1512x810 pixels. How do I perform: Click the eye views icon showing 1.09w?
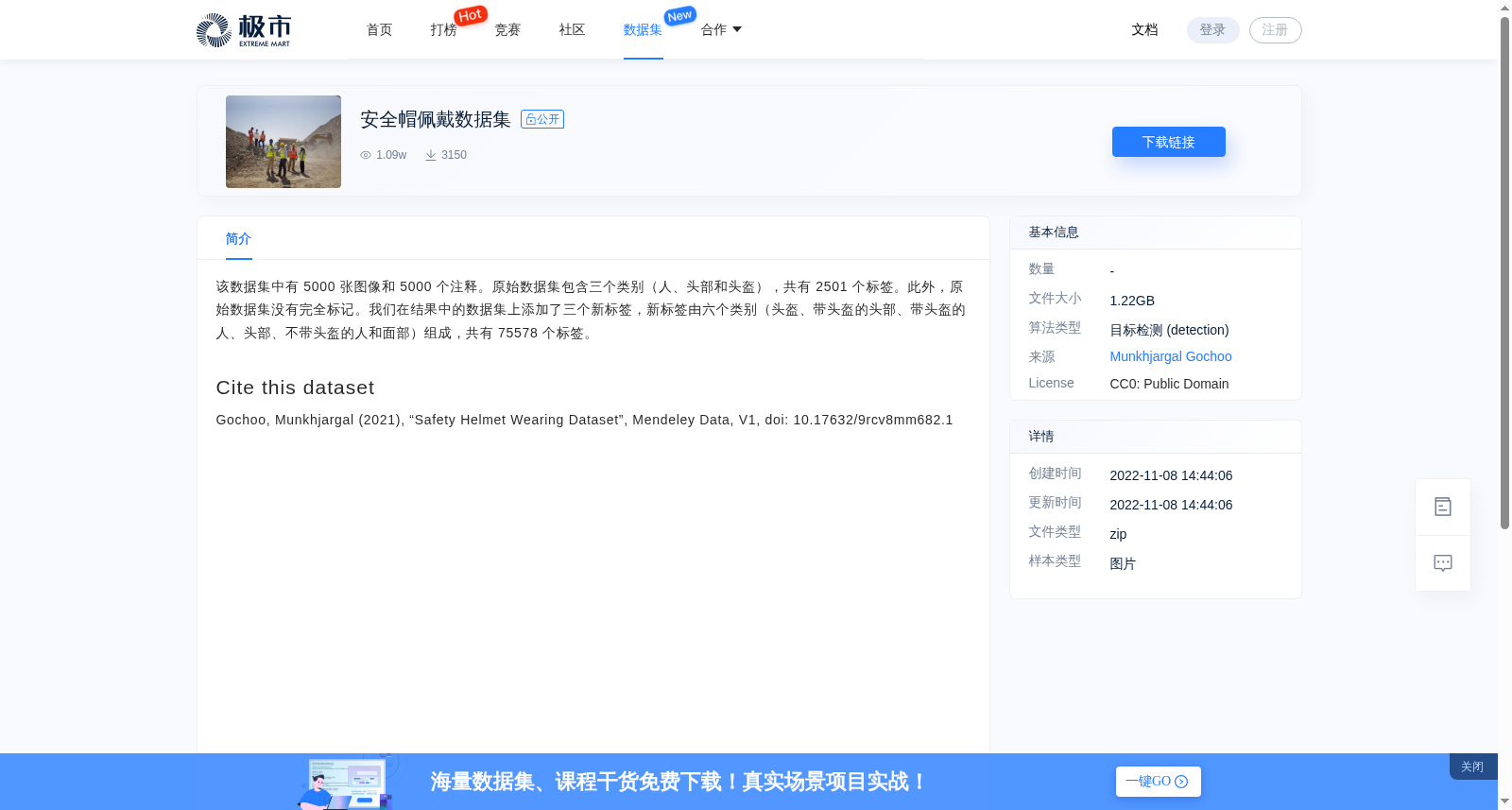point(366,155)
